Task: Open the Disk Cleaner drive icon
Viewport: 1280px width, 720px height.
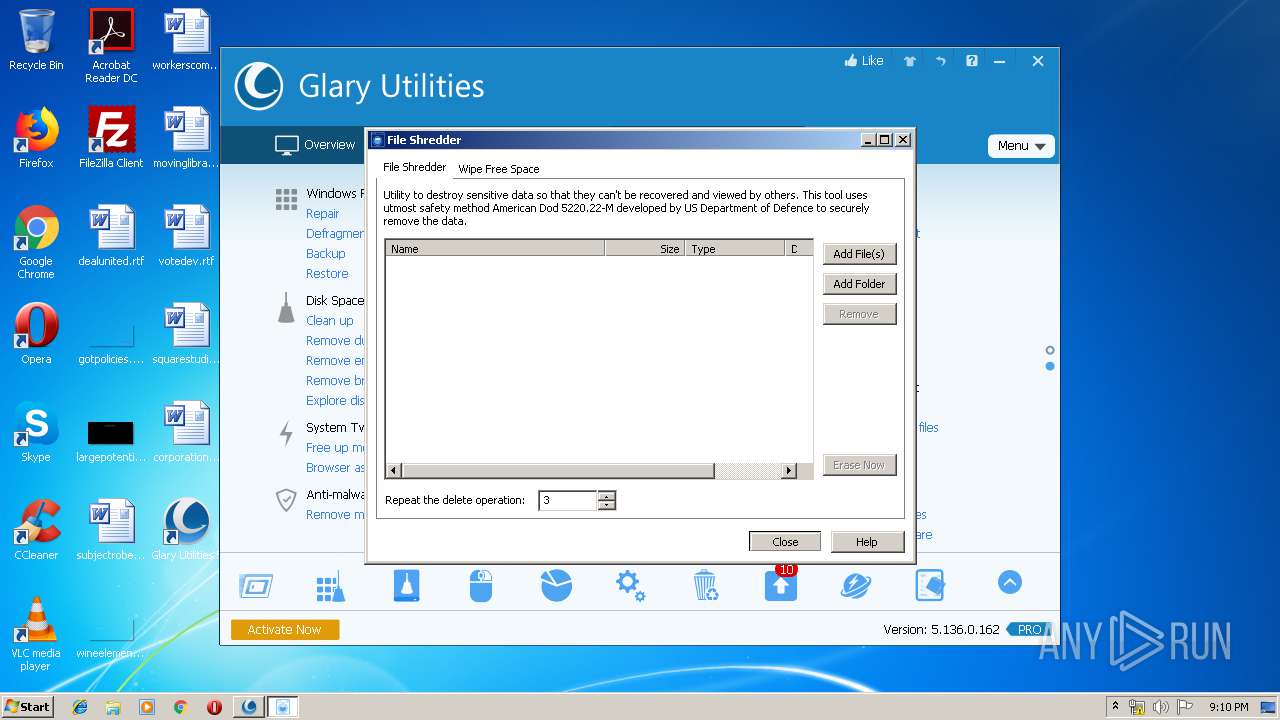Action: click(x=406, y=586)
